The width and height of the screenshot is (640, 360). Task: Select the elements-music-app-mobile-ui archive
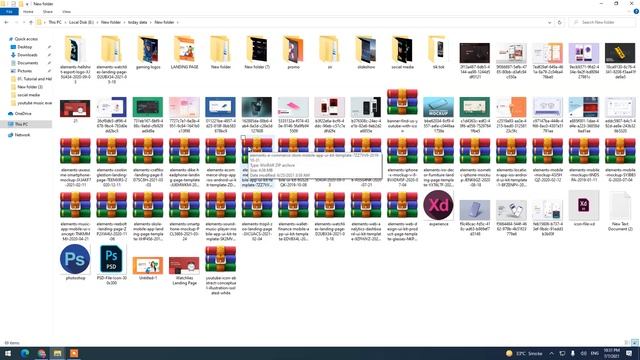(x=75, y=216)
